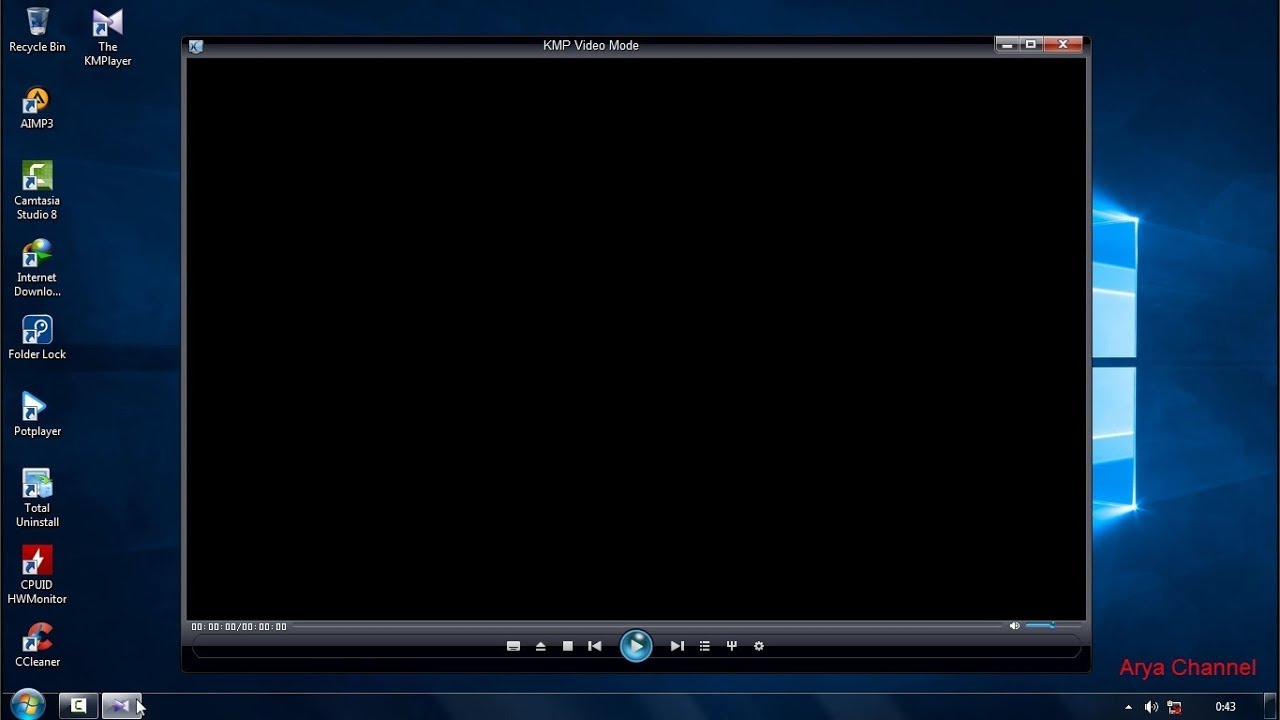This screenshot has height=720, width=1280.
Task: Select the Recycle Bin desktop icon
Action: point(37,30)
